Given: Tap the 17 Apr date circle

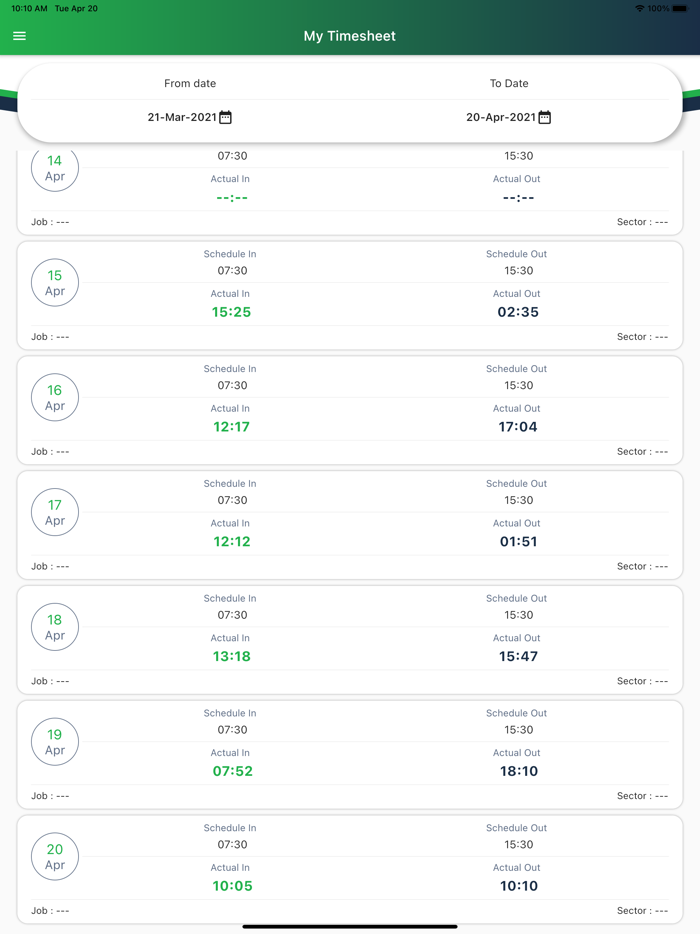Looking at the screenshot, I should pyautogui.click(x=55, y=513).
